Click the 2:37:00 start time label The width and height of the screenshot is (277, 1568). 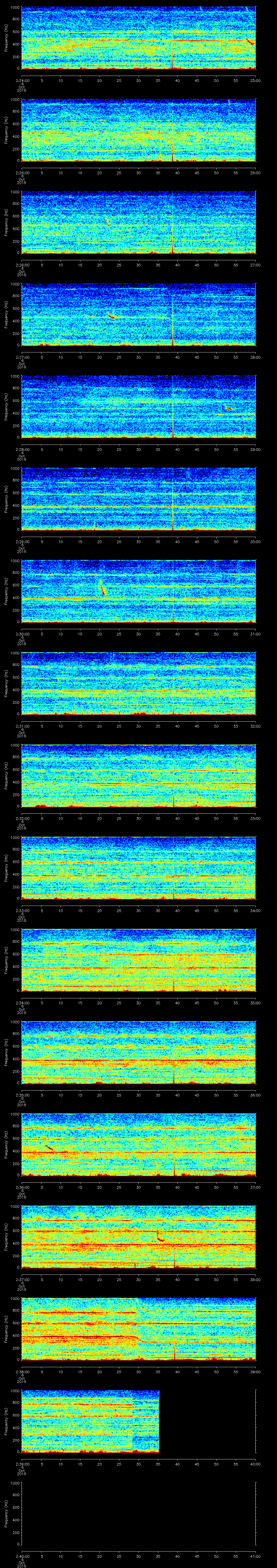click(x=22, y=1279)
